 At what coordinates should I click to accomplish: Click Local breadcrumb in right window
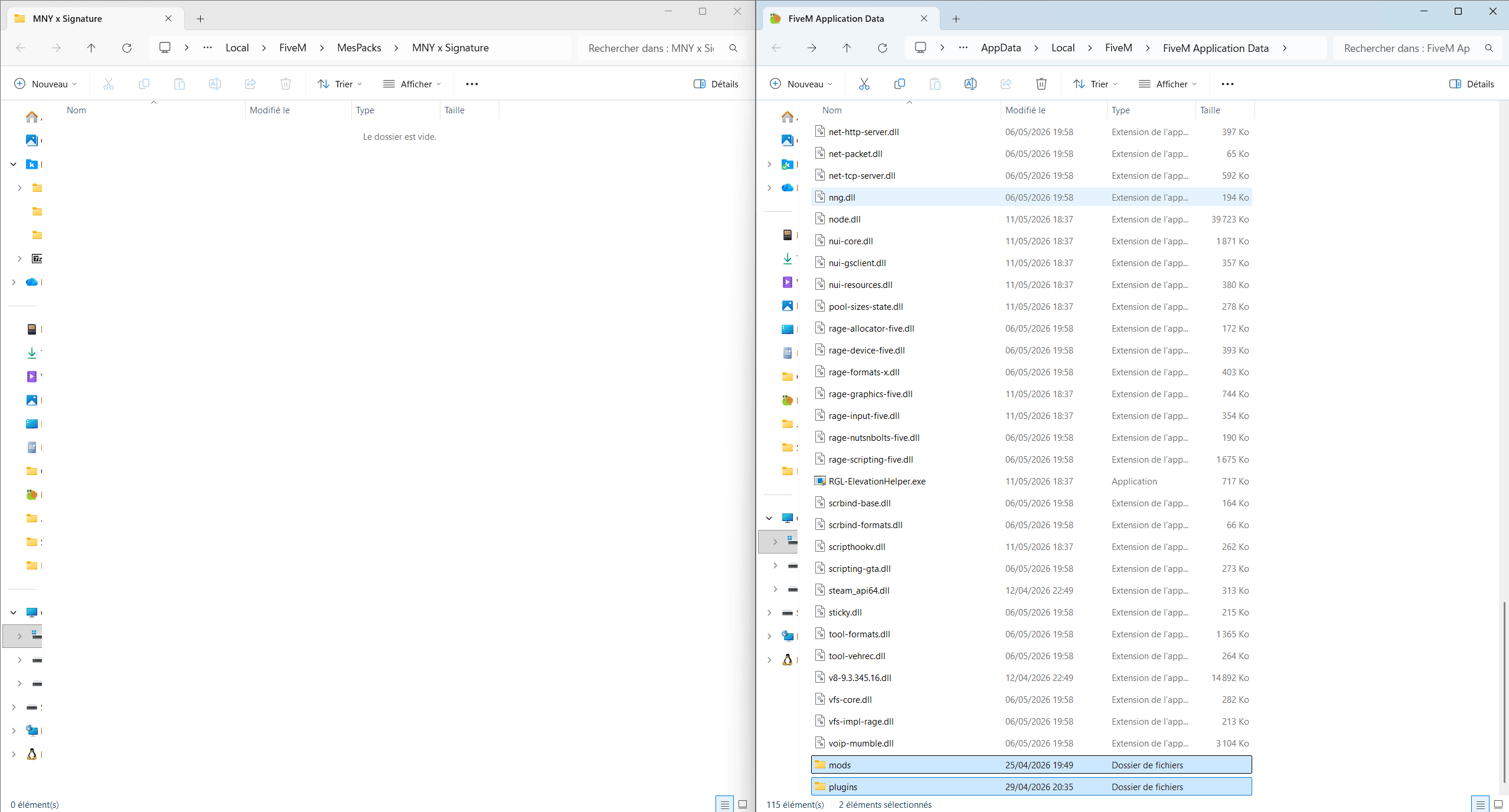click(x=1063, y=48)
